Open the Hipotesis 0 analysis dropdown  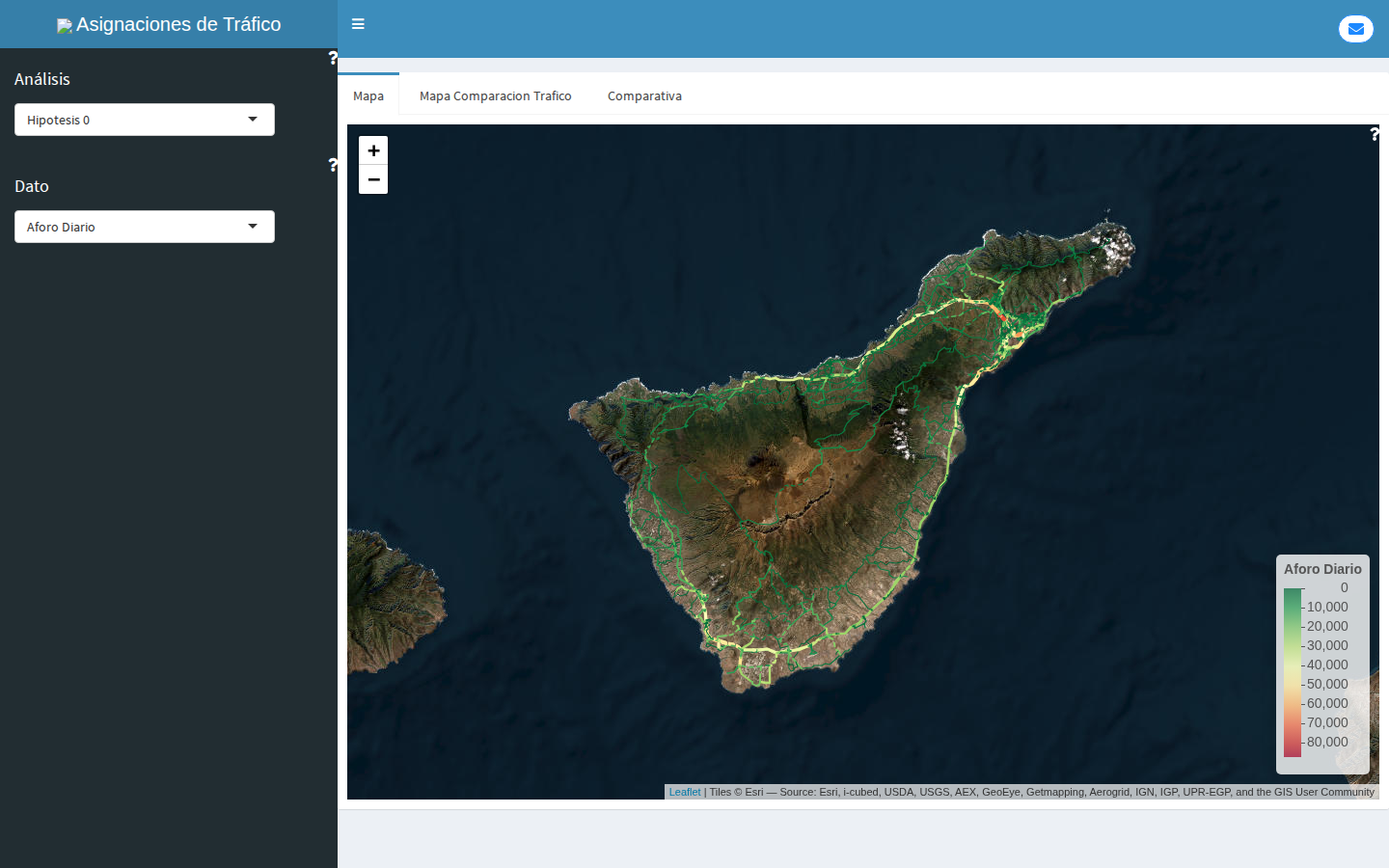[145, 120]
